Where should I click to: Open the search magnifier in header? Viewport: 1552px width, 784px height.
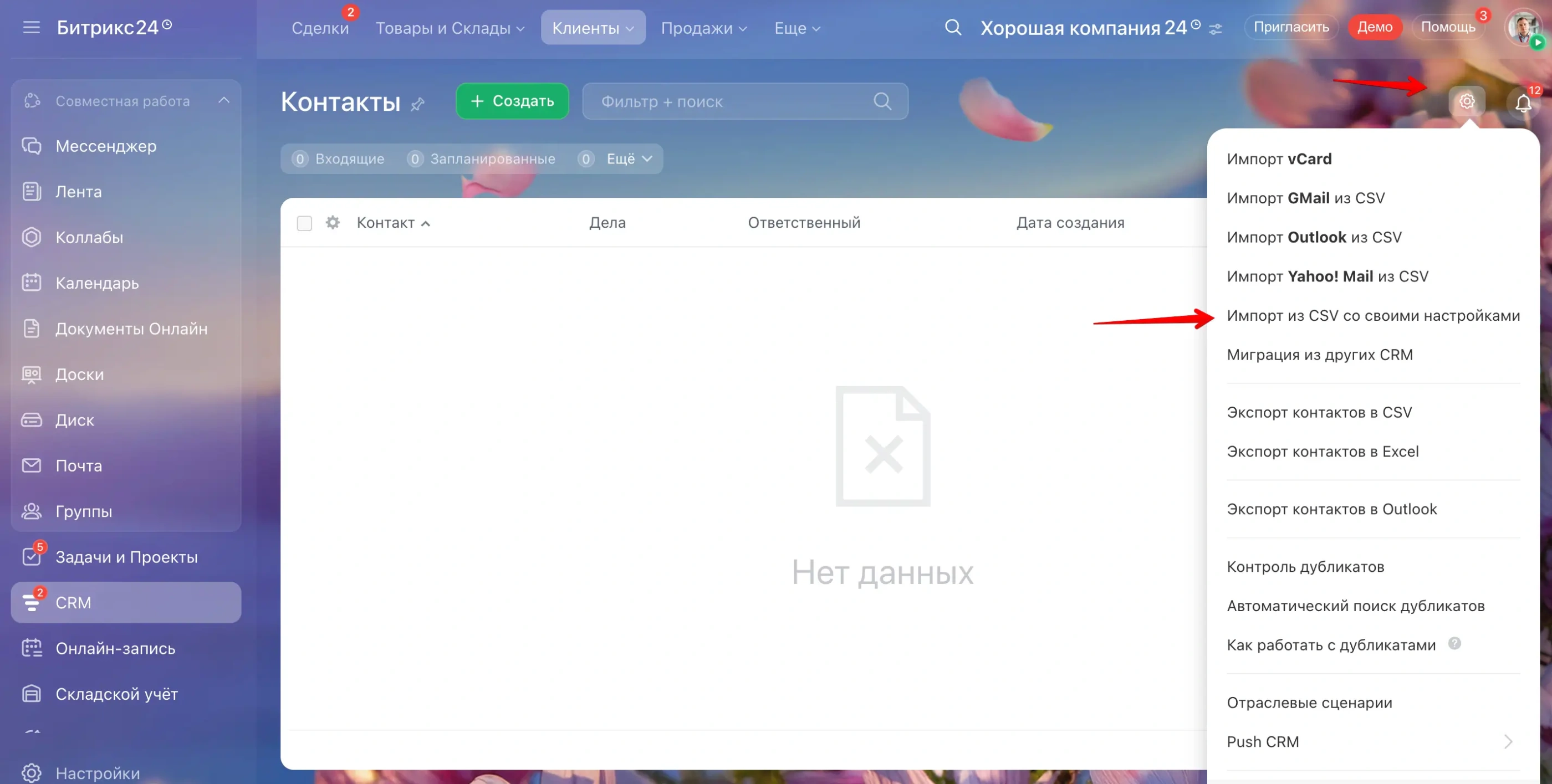click(x=952, y=28)
